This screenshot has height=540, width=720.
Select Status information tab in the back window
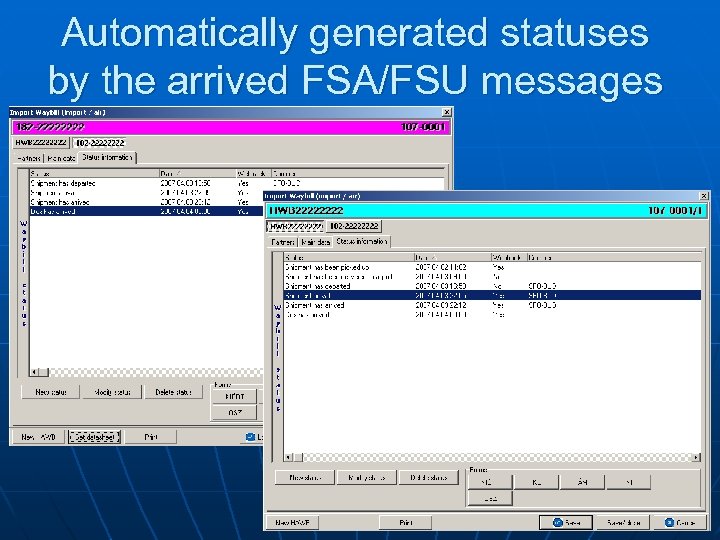coord(107,157)
